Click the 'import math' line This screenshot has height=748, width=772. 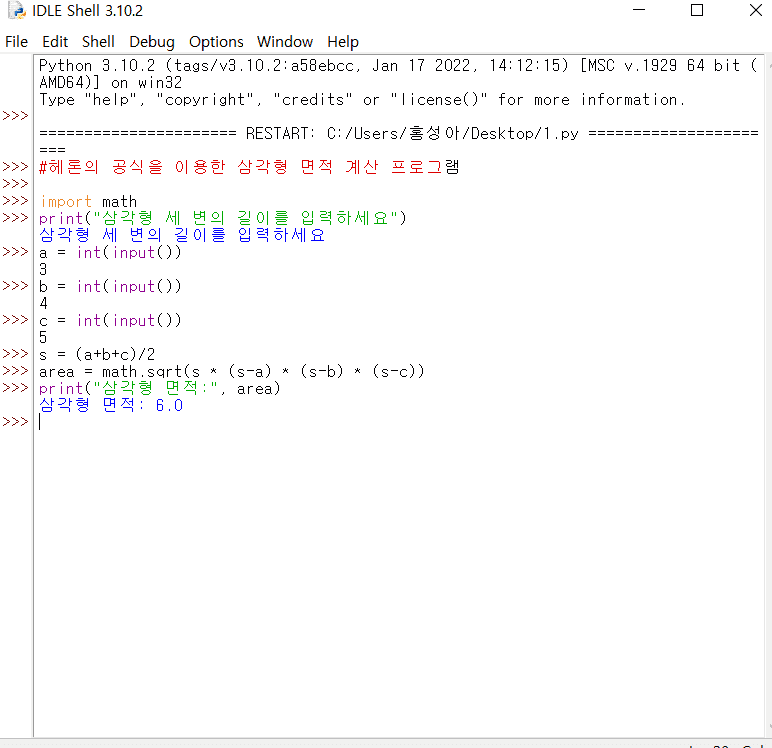coord(88,201)
